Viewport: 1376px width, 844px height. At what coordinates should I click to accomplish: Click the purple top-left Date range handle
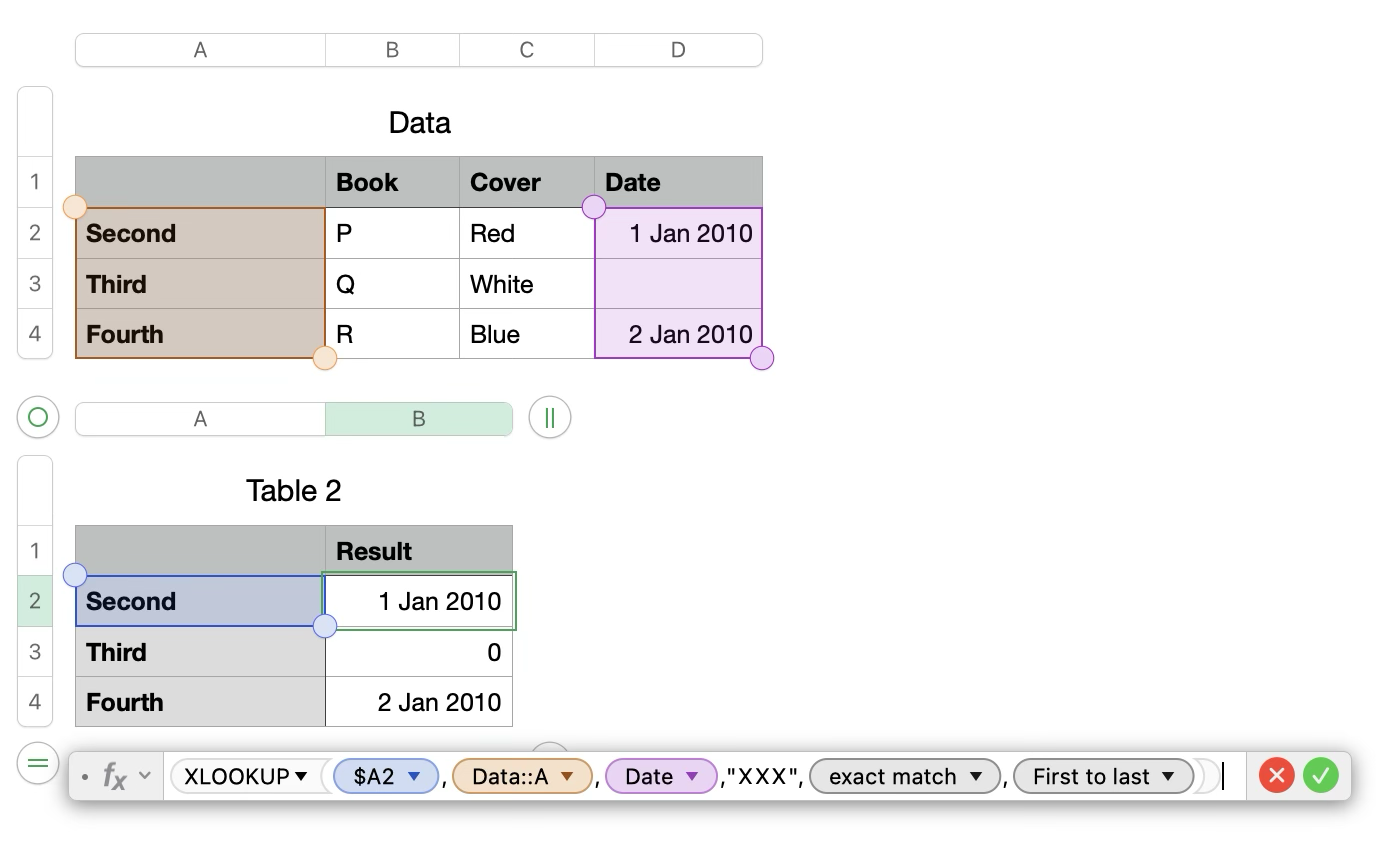pos(594,207)
